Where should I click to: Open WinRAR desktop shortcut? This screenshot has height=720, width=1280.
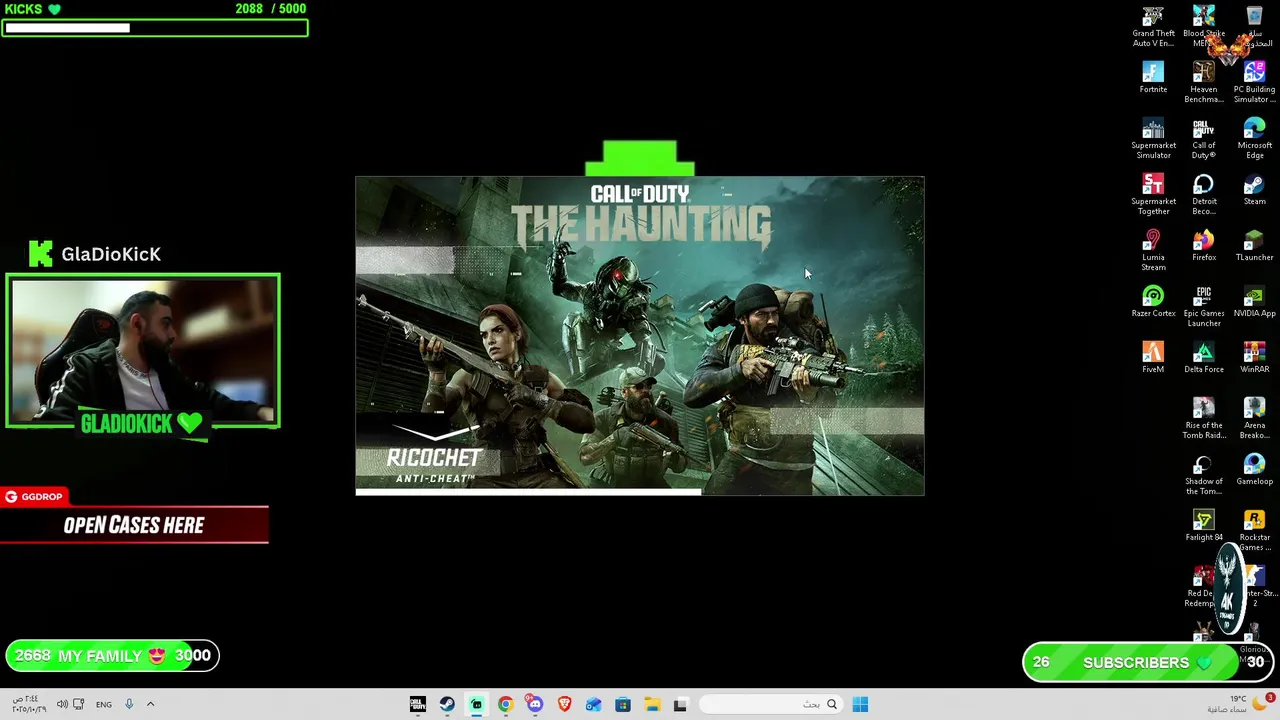(x=1254, y=358)
